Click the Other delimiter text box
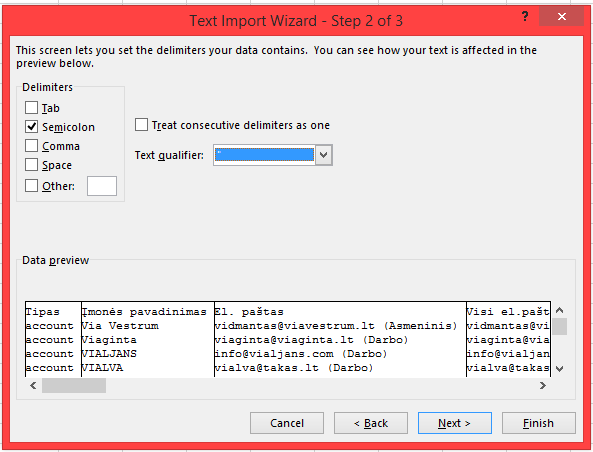The width and height of the screenshot is (593, 452). click(102, 186)
